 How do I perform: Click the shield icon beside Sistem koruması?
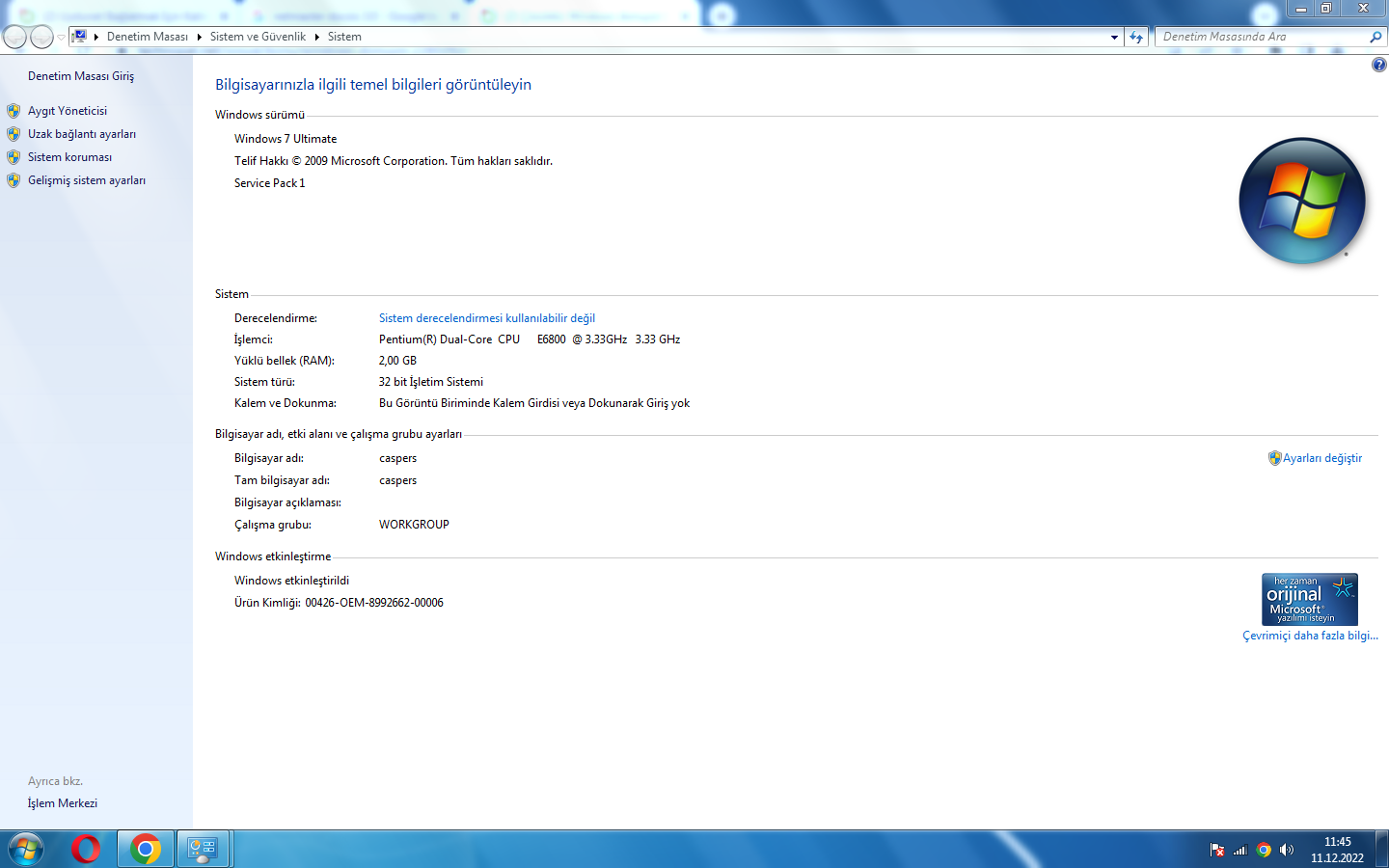coord(14,157)
